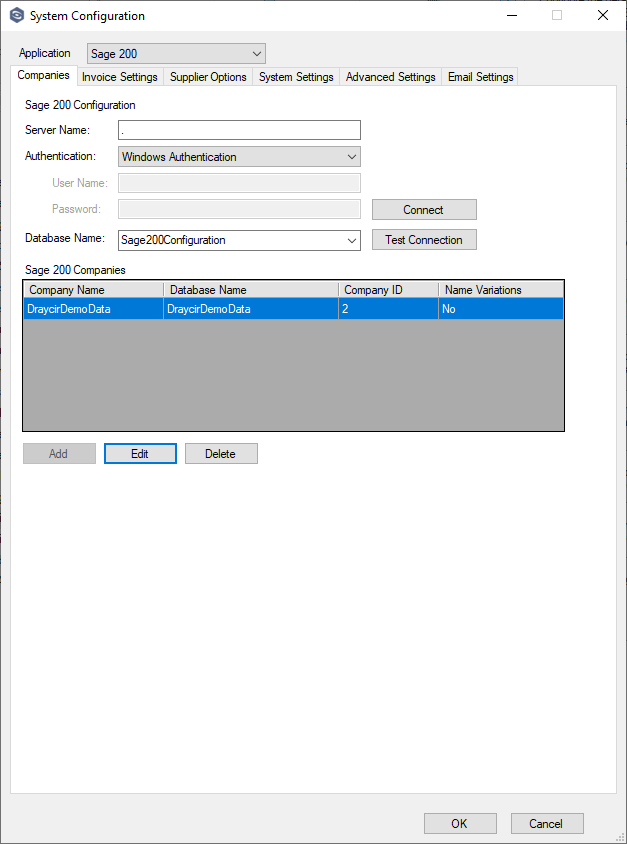
Task: Go to the Advanced Settings tab
Action: click(x=390, y=77)
